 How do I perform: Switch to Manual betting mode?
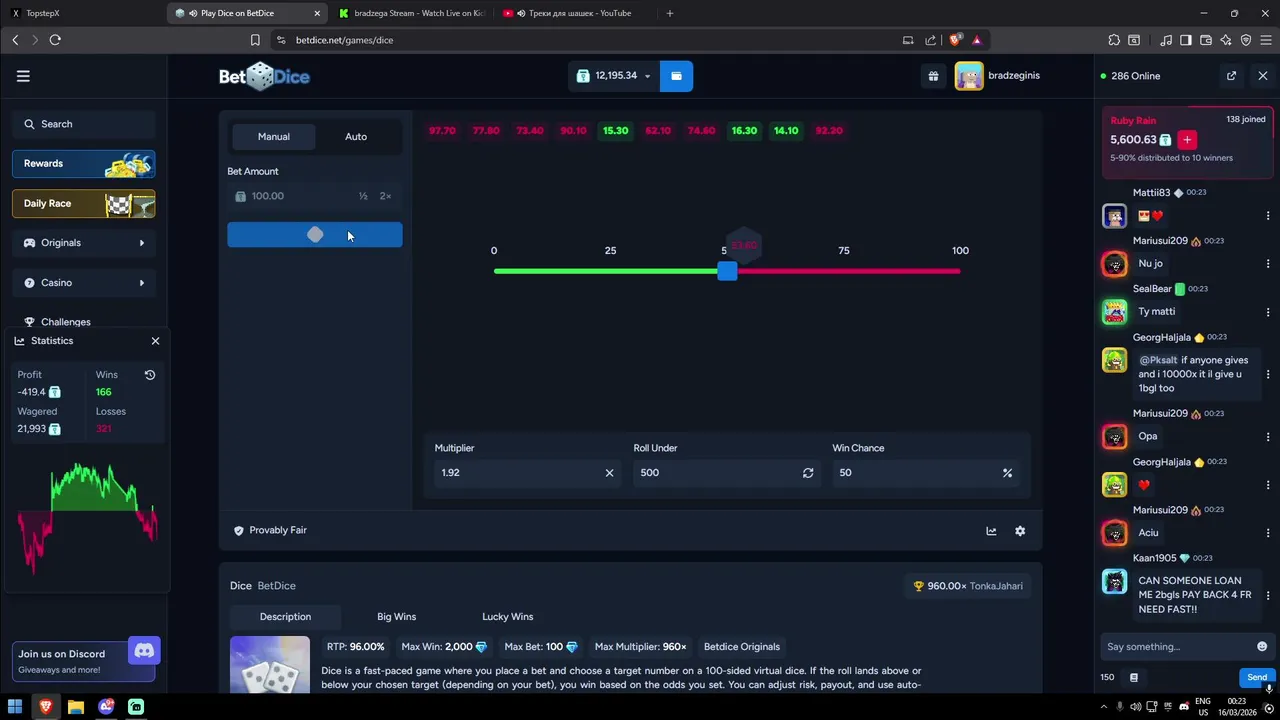coord(274,137)
